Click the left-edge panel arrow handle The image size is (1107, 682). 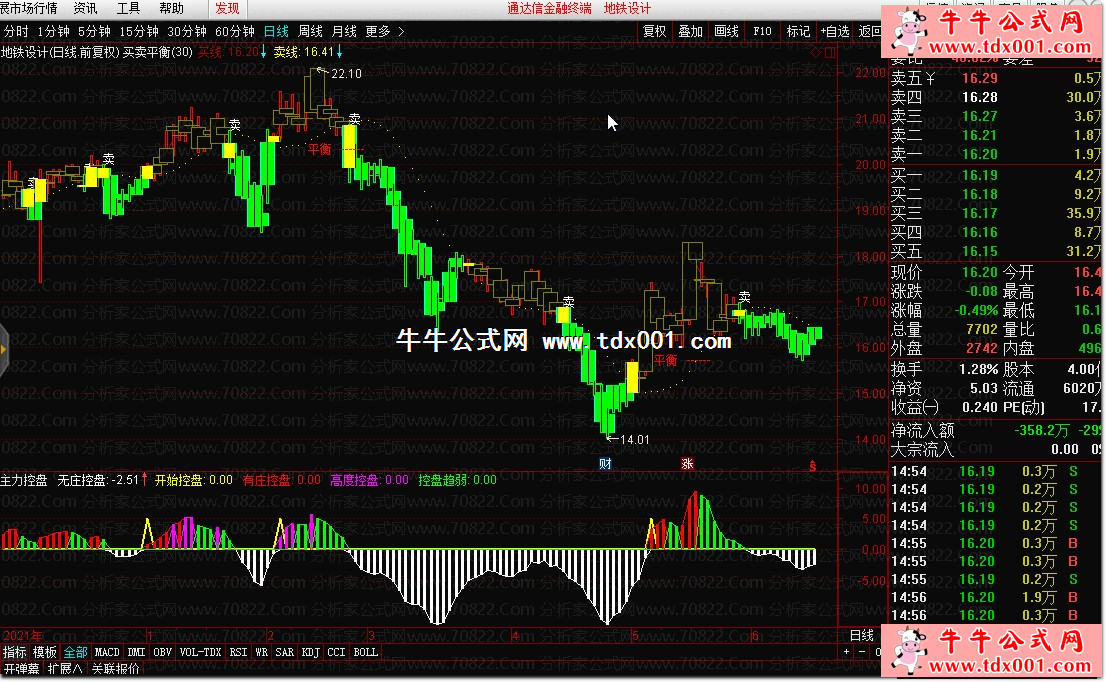pyautogui.click(x=4, y=349)
